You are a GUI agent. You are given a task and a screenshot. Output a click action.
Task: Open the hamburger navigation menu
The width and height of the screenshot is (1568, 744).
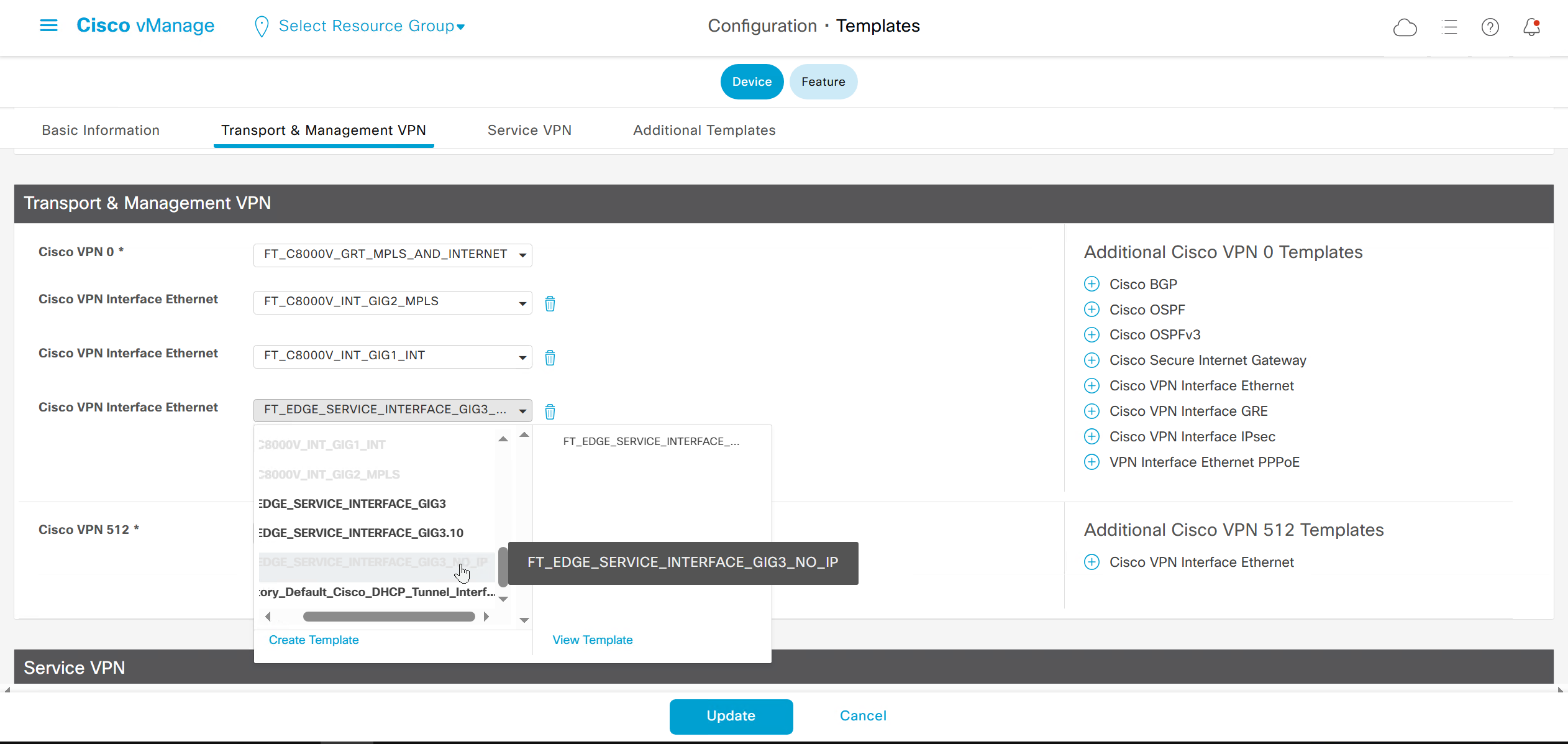[48, 25]
